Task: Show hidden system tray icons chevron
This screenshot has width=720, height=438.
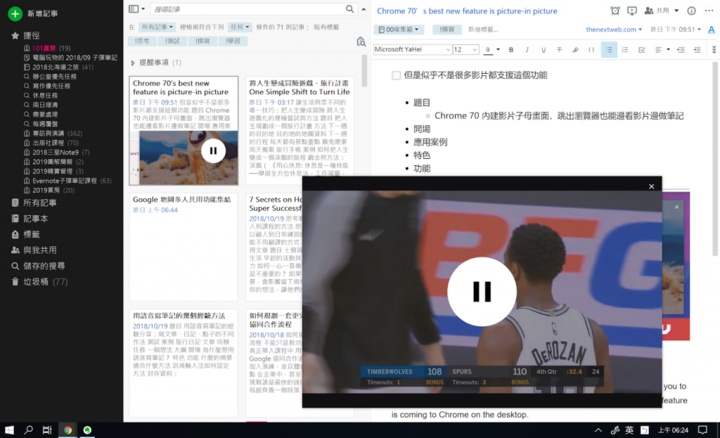Action: coord(598,430)
